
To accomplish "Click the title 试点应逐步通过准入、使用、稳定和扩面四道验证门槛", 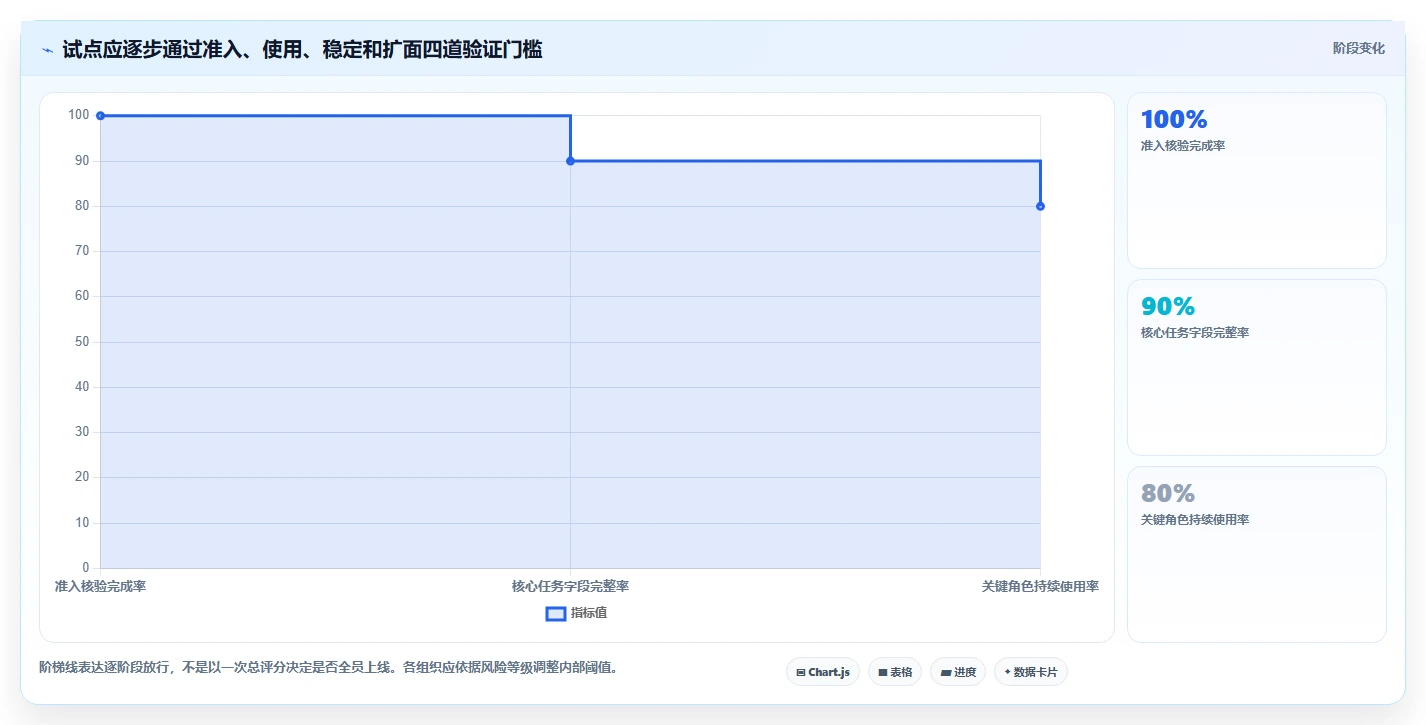I will (302, 49).
